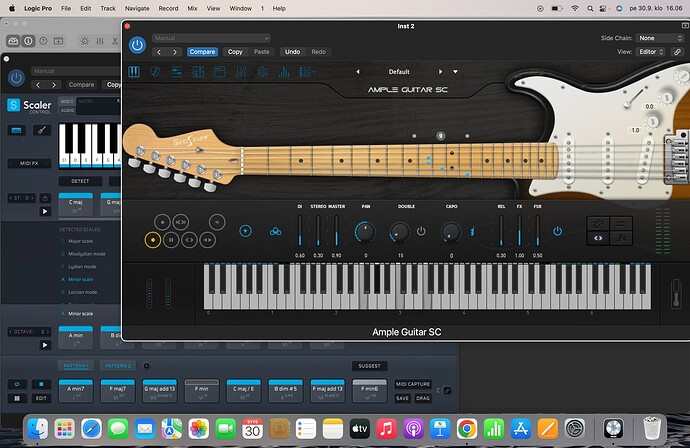Select the bidirectional arrows quadrant icon
Screen dimensions: 690x448
[x=598, y=238]
